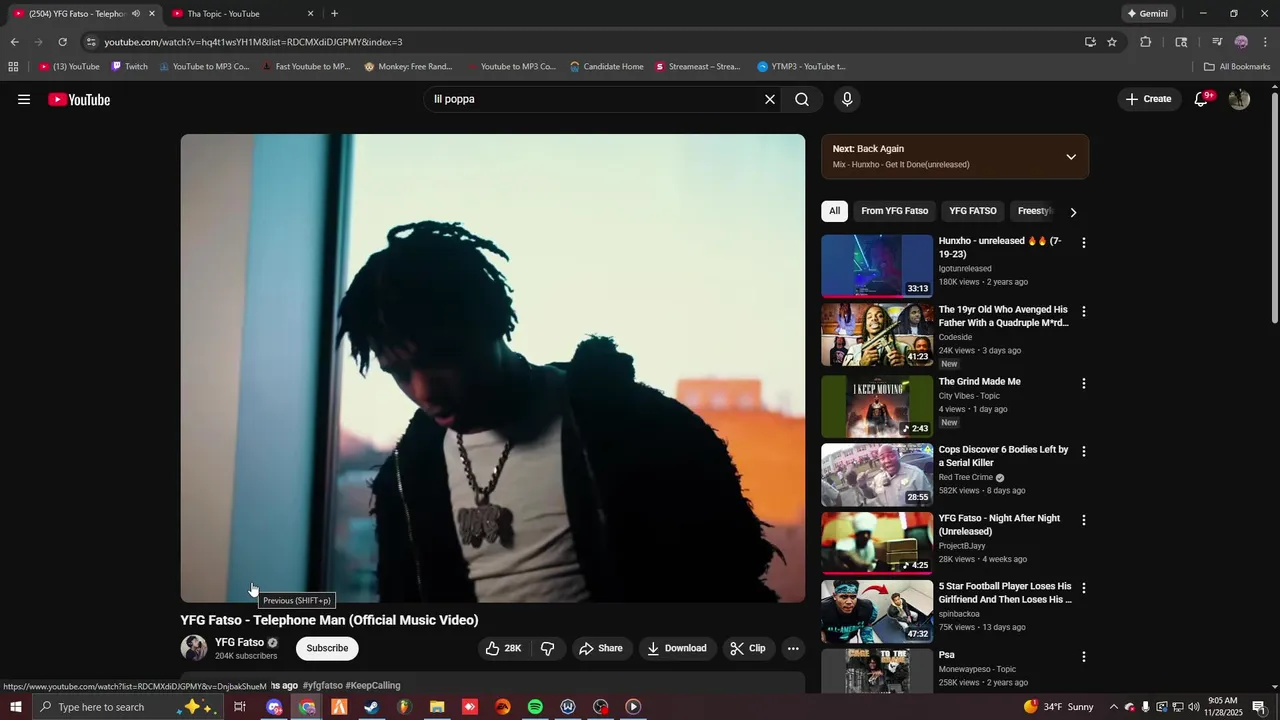Bookmark this page with star icon
The height and width of the screenshot is (720, 1280).
pos(1112,42)
